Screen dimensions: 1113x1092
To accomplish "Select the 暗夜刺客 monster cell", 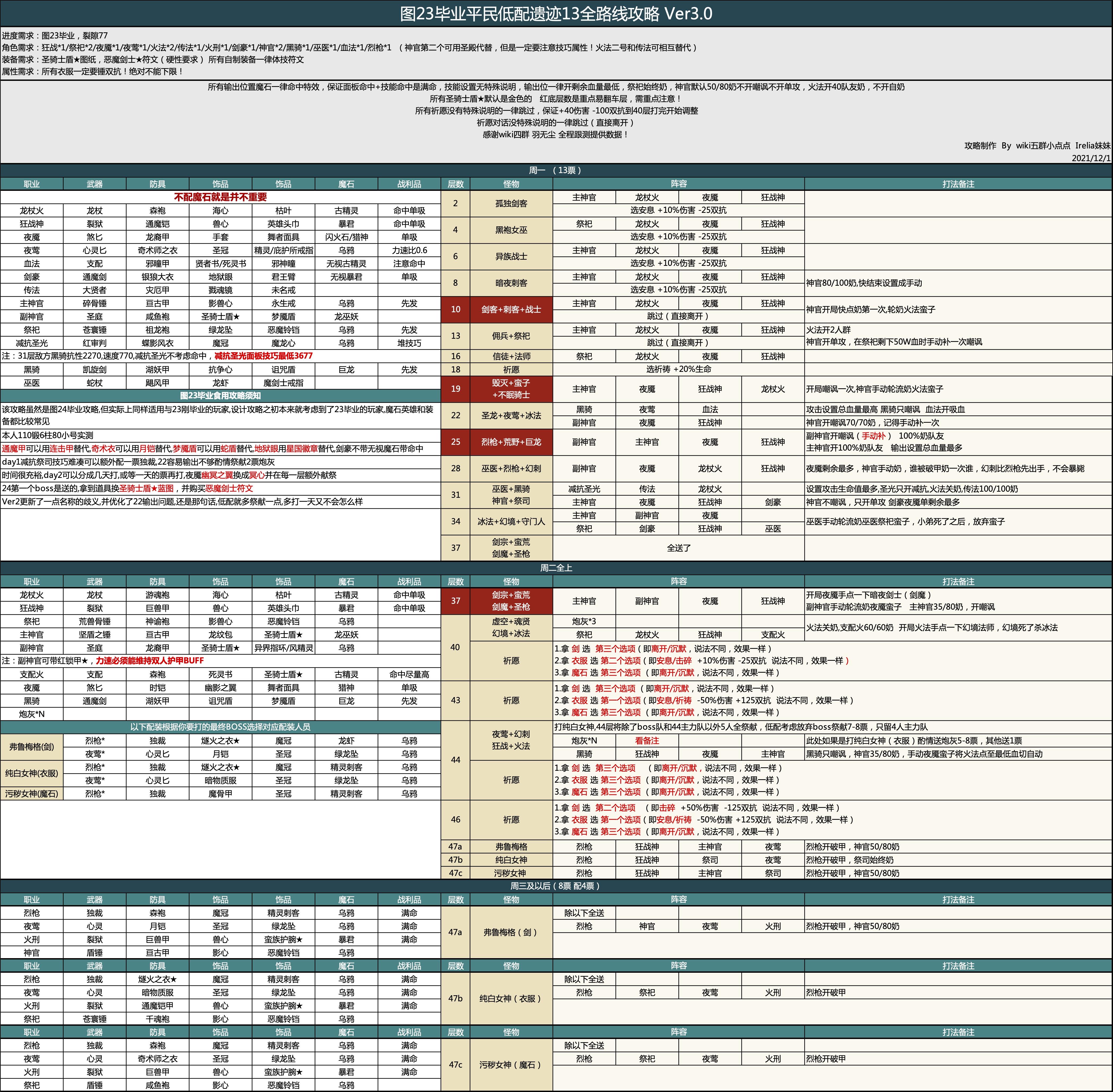I will (511, 283).
